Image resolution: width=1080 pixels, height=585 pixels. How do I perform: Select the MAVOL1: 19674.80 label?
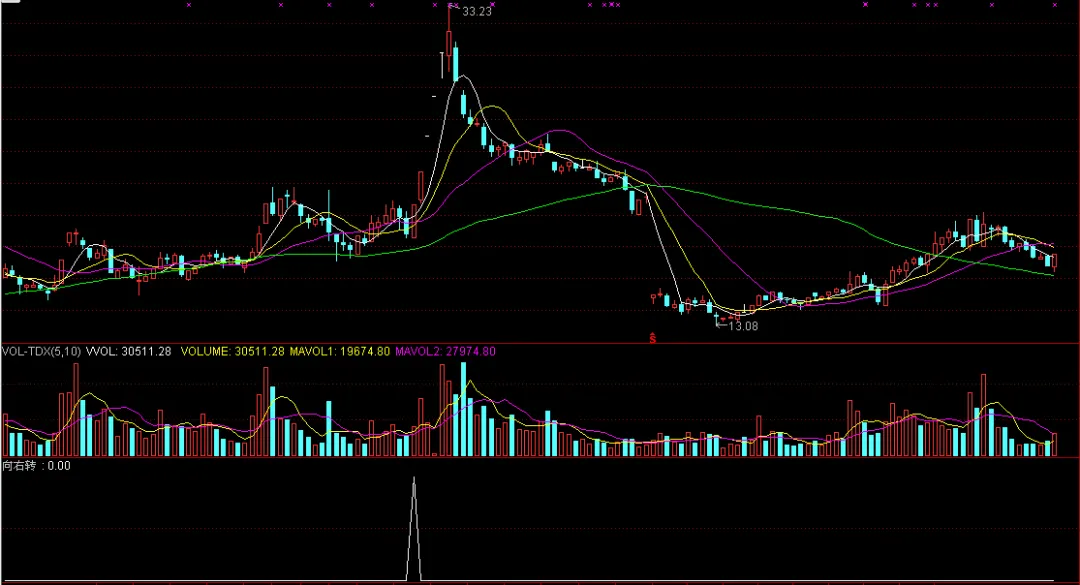[340, 351]
